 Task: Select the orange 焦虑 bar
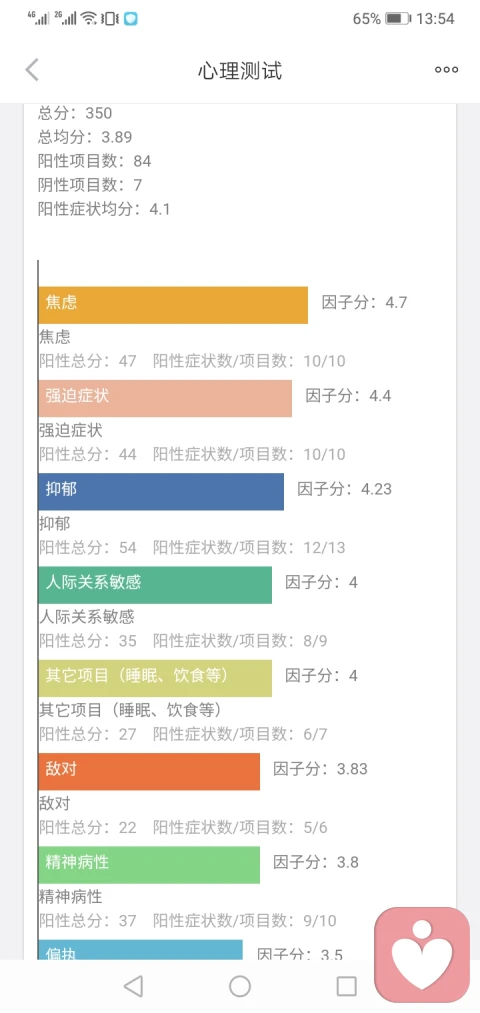(x=173, y=305)
